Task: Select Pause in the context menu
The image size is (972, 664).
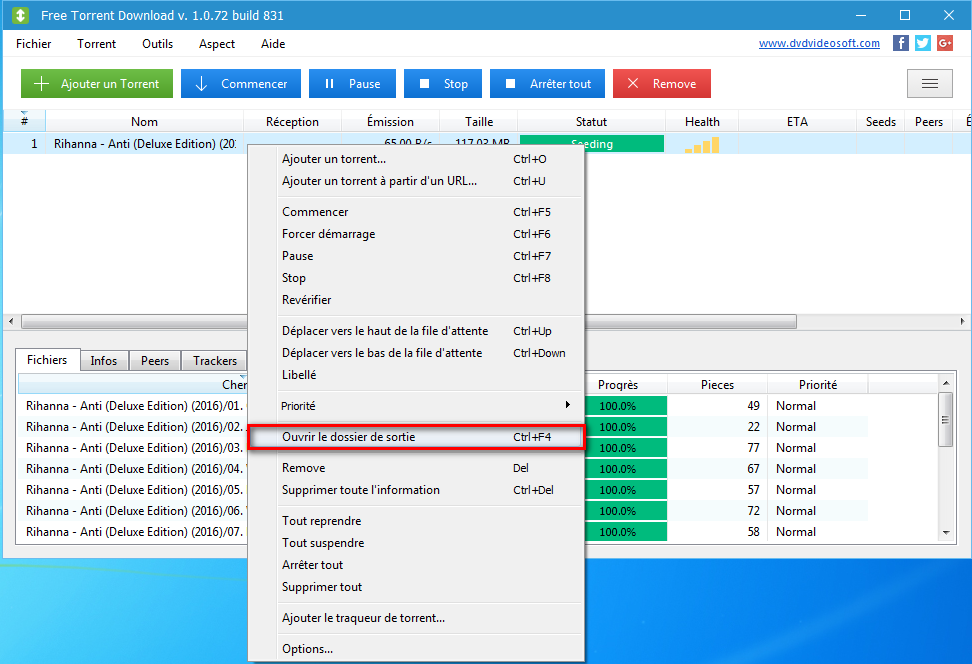Action: tap(415, 255)
